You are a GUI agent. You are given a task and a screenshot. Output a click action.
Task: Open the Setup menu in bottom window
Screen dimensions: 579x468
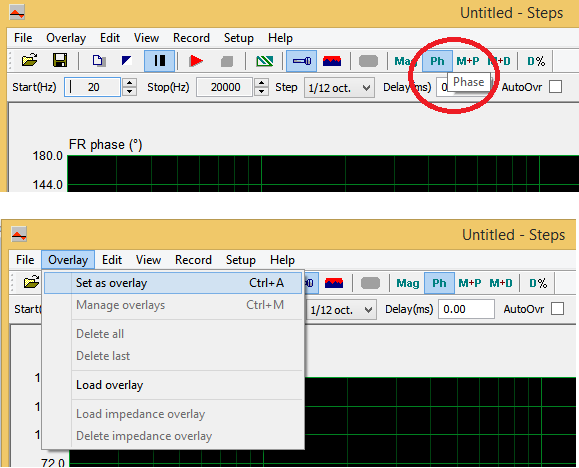coord(241,260)
